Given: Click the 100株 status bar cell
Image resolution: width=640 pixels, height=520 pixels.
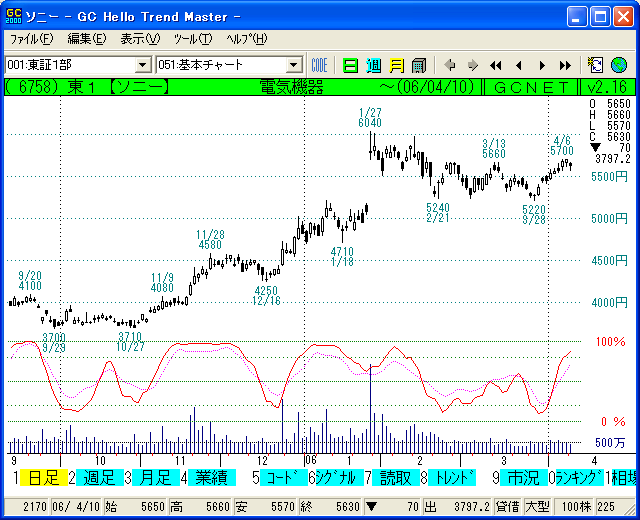Looking at the screenshot, I should coord(576,507).
